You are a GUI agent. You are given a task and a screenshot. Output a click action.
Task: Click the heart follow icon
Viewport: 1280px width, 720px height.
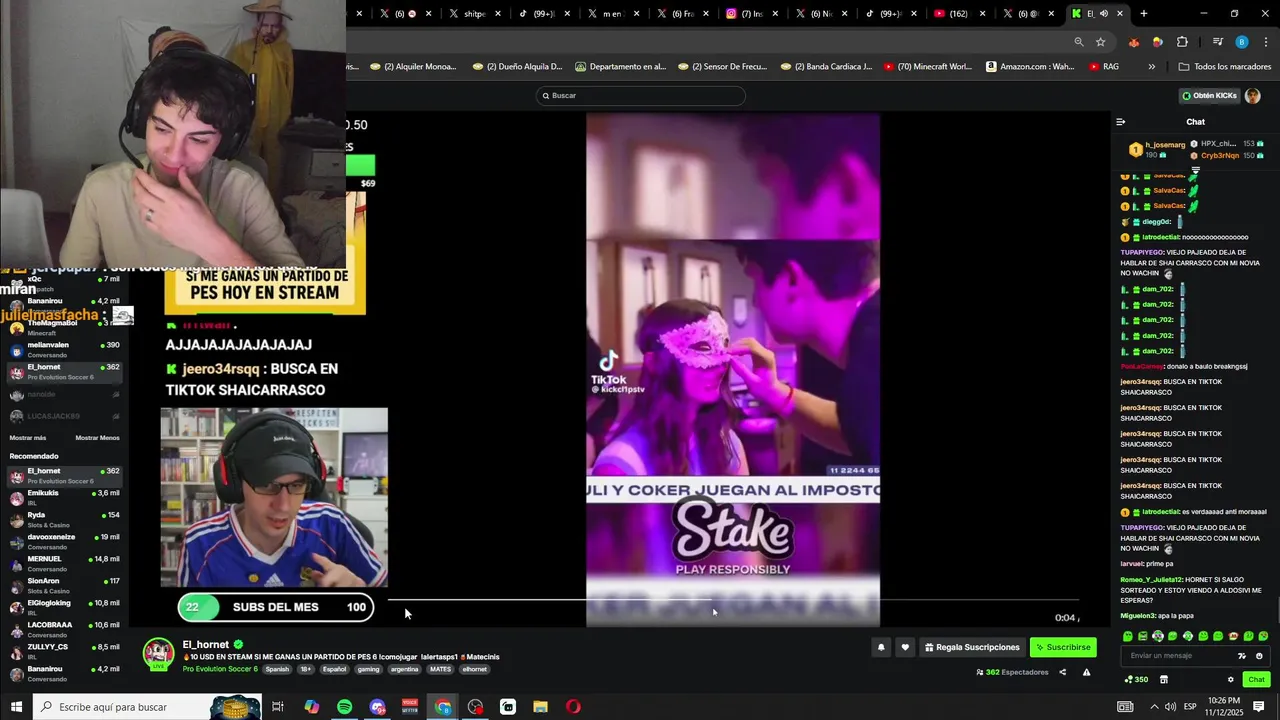905,647
